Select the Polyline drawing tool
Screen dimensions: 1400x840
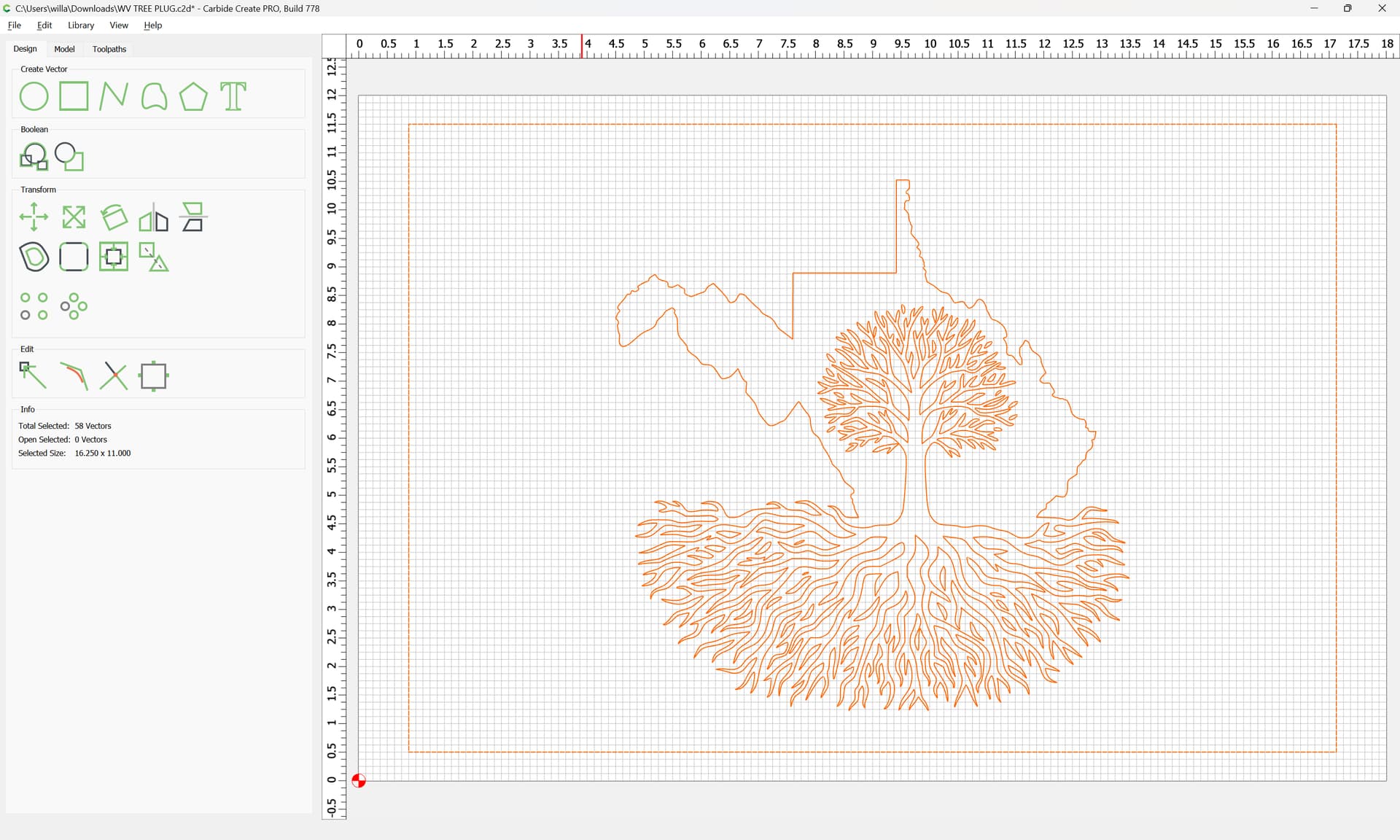[x=113, y=96]
